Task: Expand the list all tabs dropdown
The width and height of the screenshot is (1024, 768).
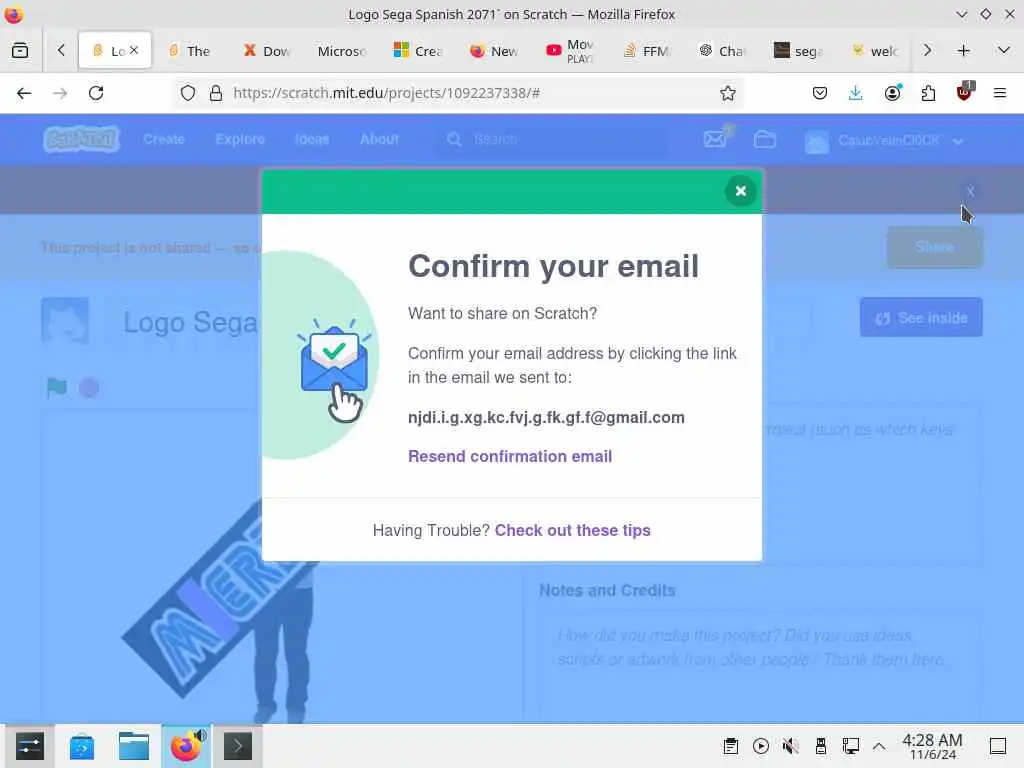Action: click(x=1004, y=50)
